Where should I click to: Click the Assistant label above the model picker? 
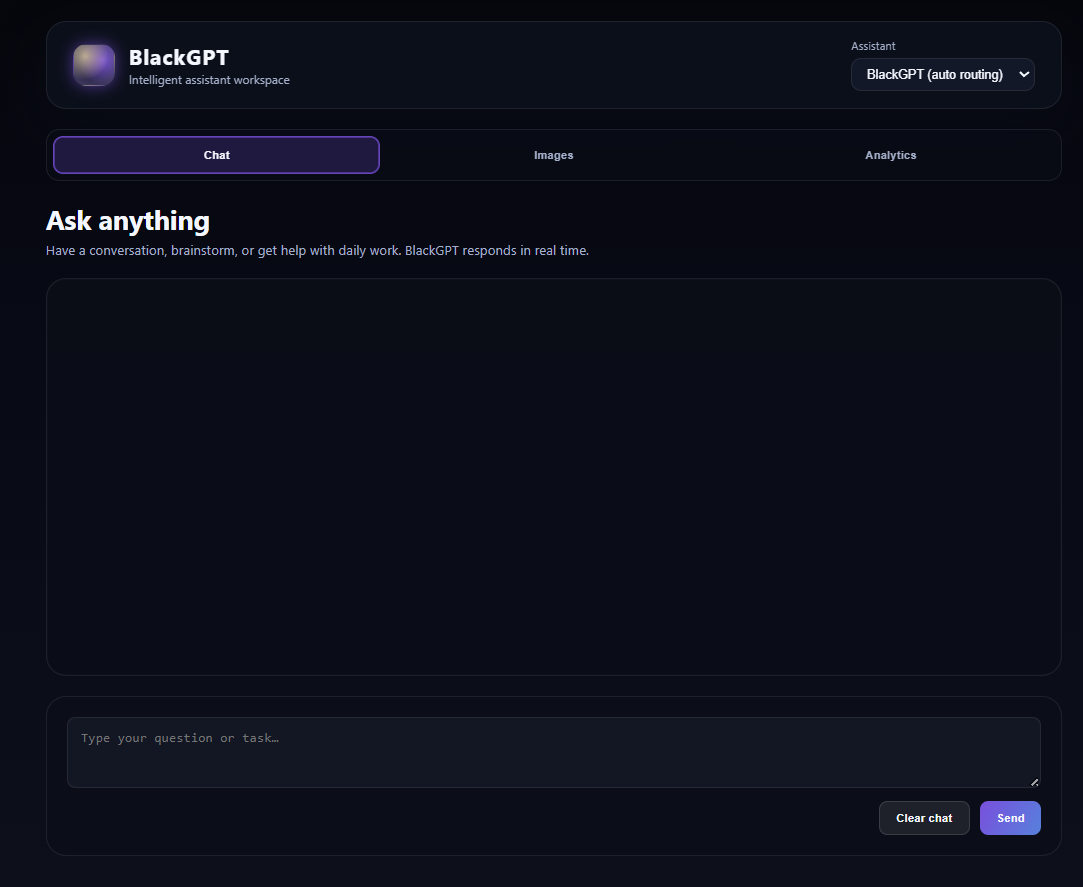pyautogui.click(x=873, y=45)
